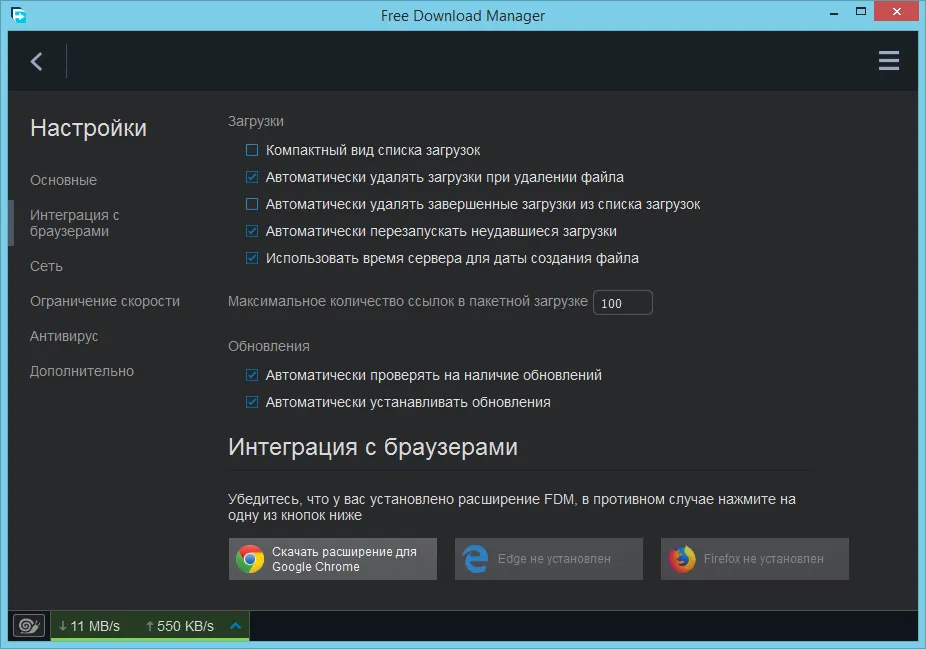926x649 pixels.
Task: Click the Обновления section label
Action: coord(269,346)
